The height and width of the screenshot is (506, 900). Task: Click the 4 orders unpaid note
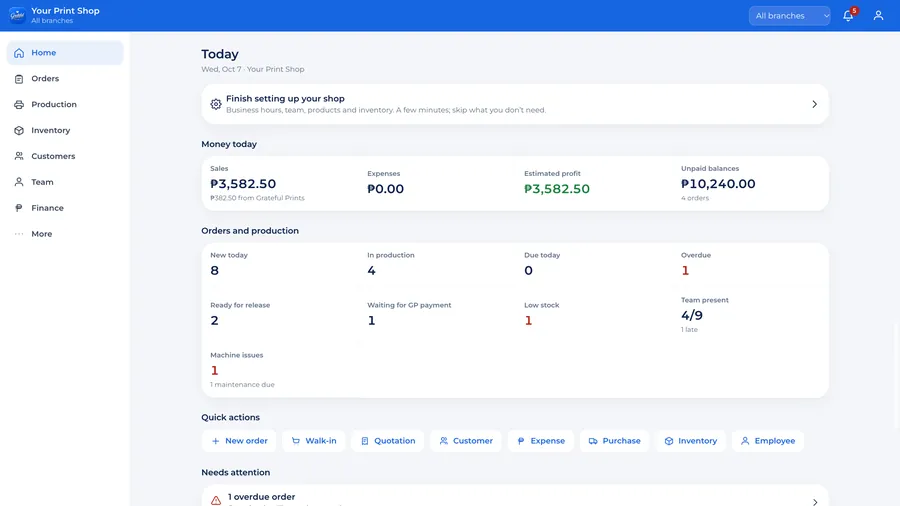pos(695,198)
